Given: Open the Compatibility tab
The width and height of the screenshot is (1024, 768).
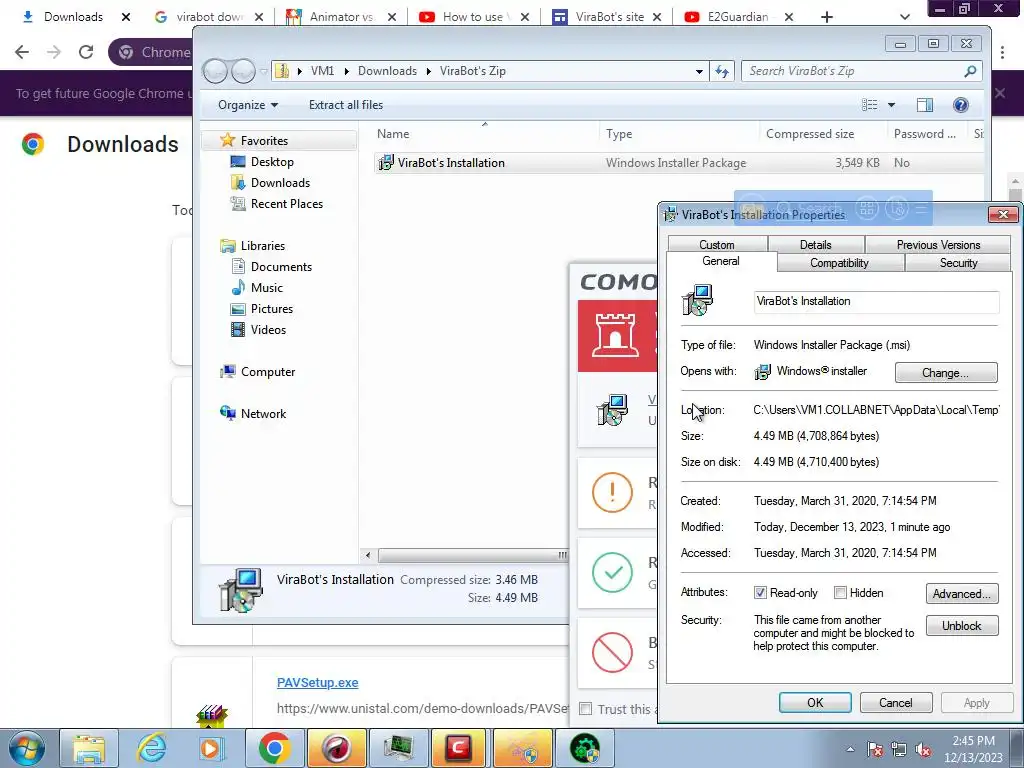Looking at the screenshot, I should (839, 263).
